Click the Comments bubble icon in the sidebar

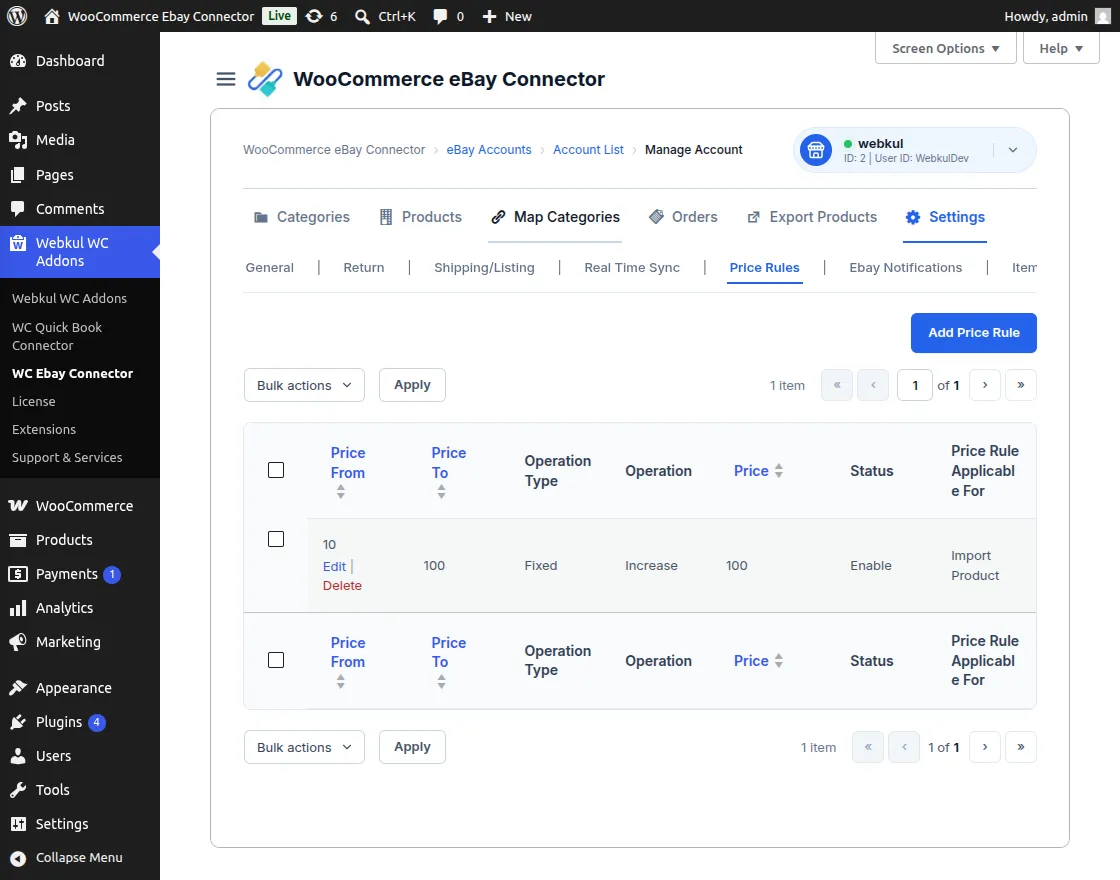click(x=18, y=209)
